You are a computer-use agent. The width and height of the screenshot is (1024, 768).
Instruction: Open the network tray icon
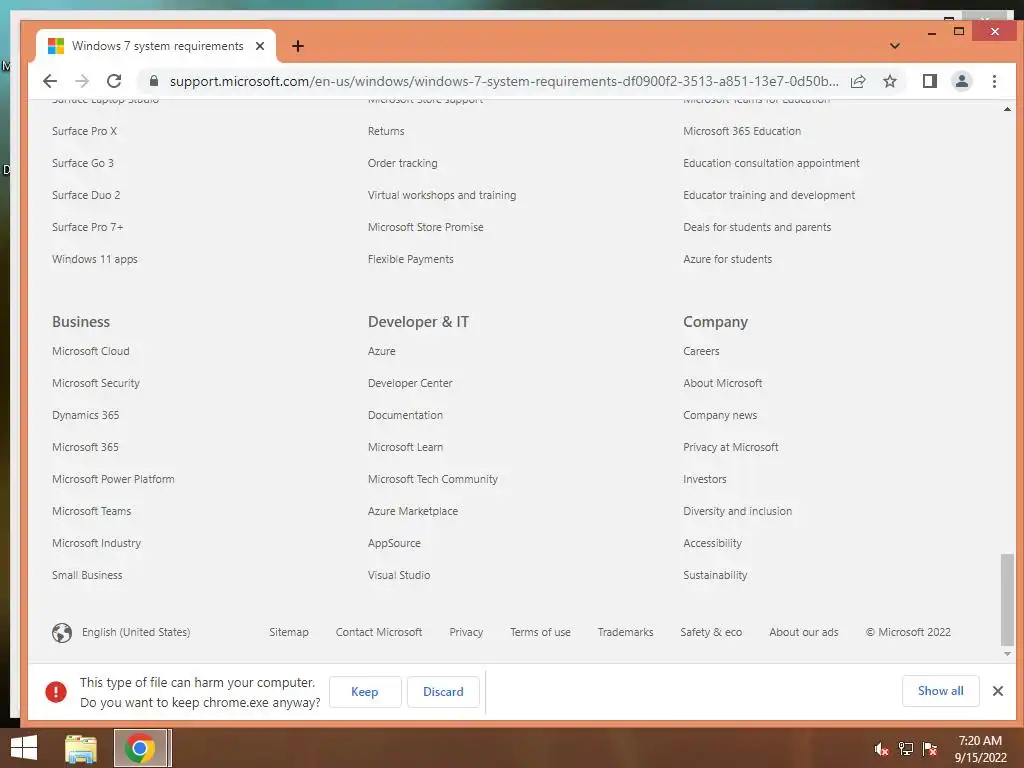906,749
